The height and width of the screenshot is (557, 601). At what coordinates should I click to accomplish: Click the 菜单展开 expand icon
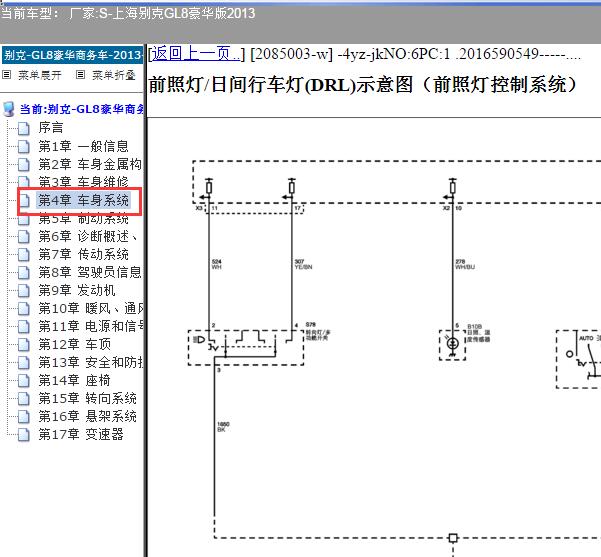[7, 74]
